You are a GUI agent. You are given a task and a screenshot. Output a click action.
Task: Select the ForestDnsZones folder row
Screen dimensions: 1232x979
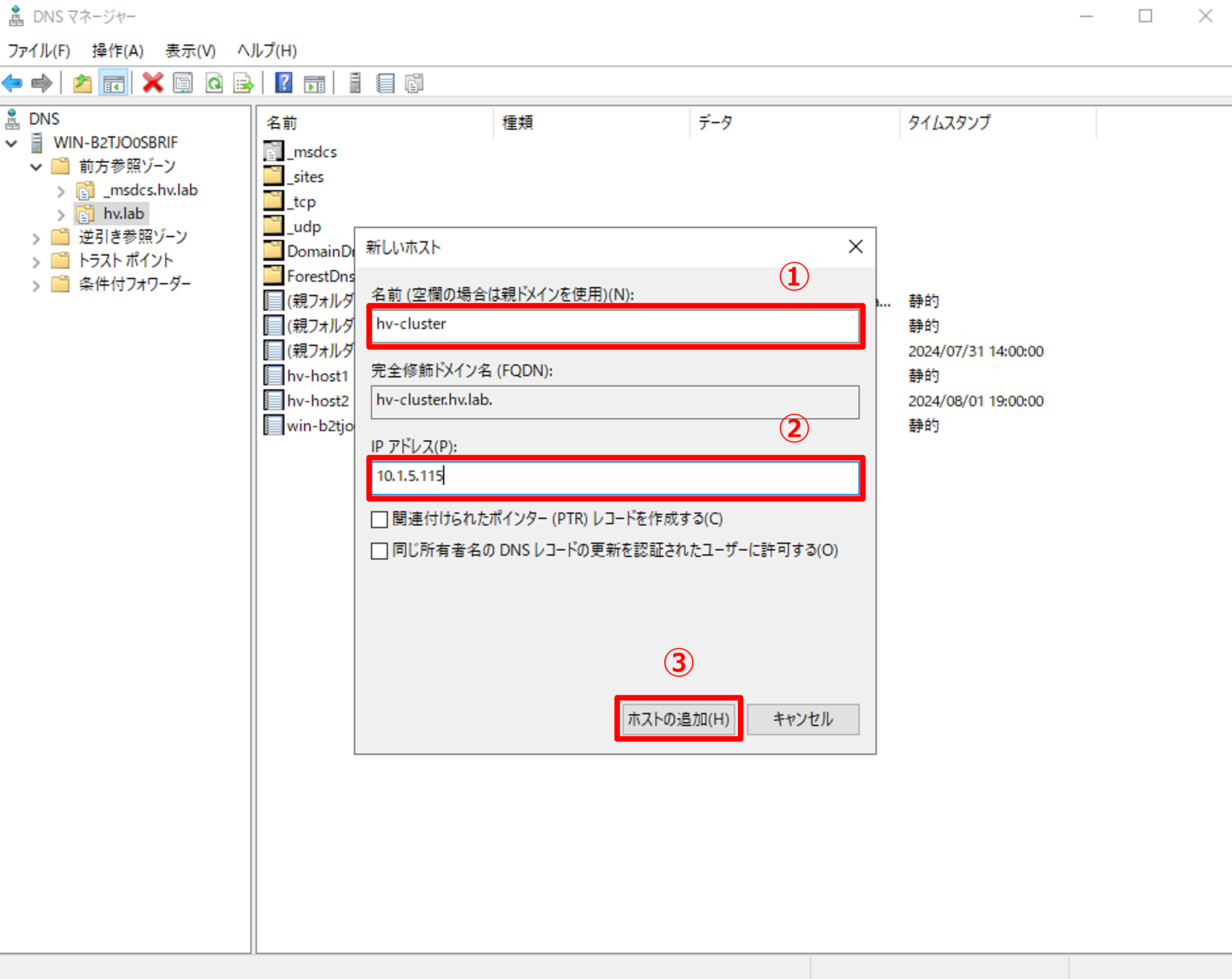[309, 276]
